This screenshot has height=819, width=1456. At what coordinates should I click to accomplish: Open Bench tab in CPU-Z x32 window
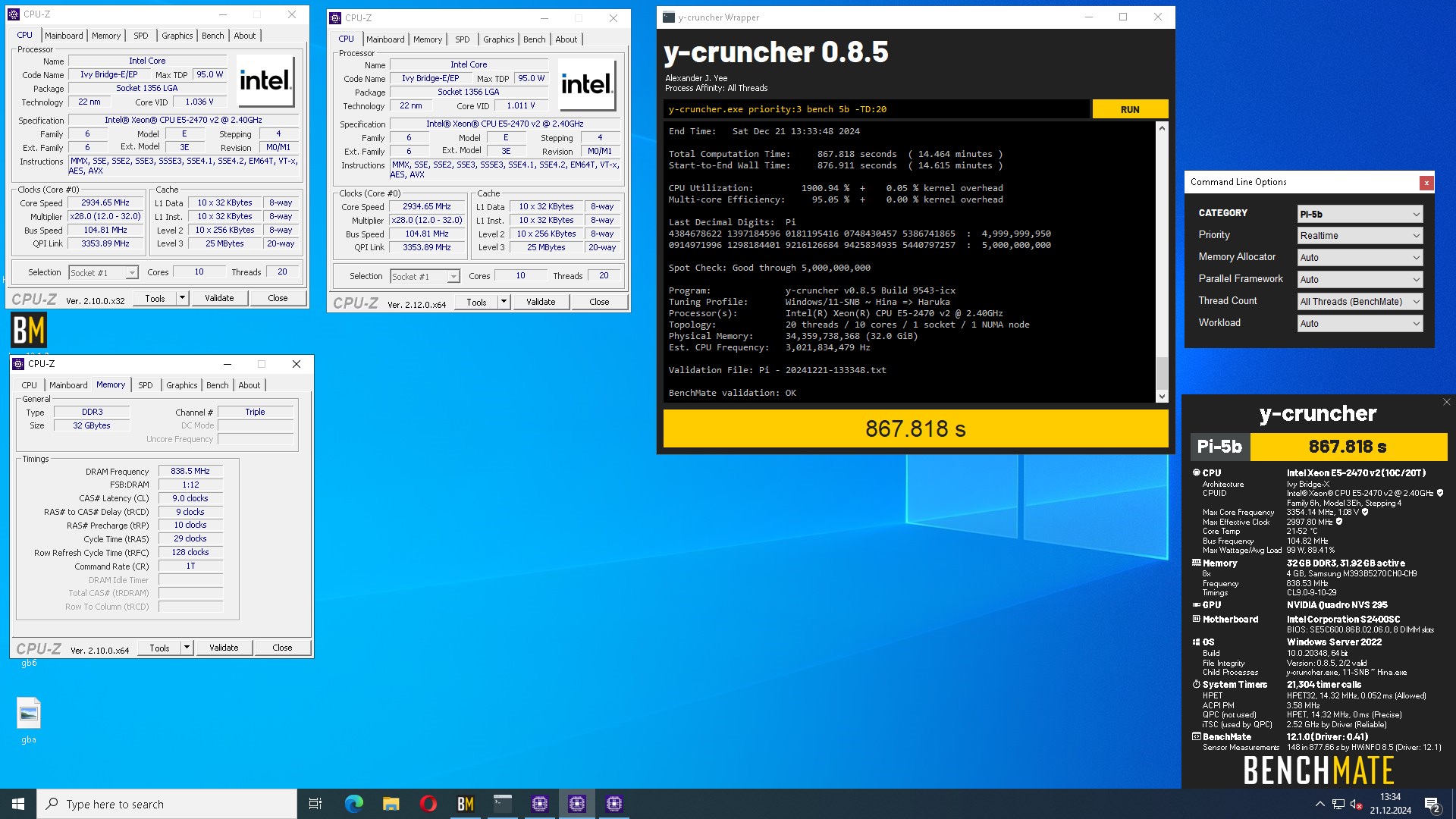click(x=213, y=36)
